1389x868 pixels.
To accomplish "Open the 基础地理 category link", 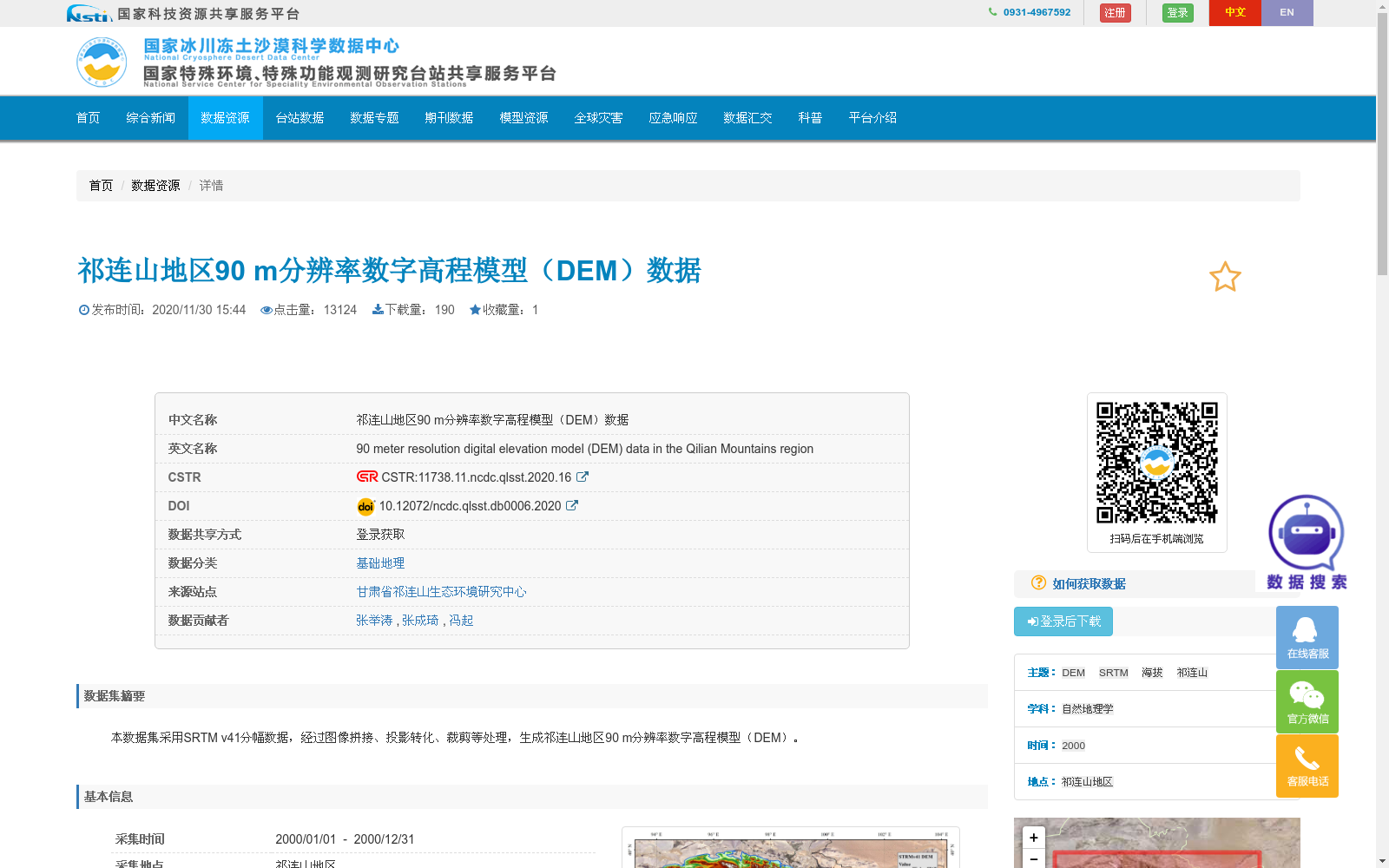I will pyautogui.click(x=380, y=563).
